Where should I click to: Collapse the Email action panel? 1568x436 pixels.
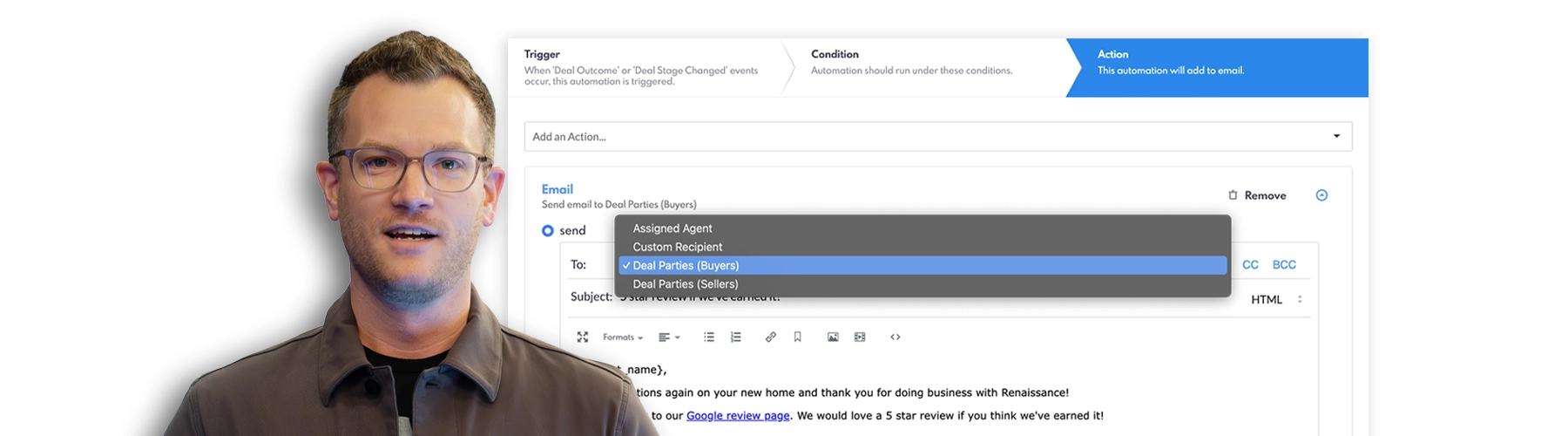click(1321, 195)
